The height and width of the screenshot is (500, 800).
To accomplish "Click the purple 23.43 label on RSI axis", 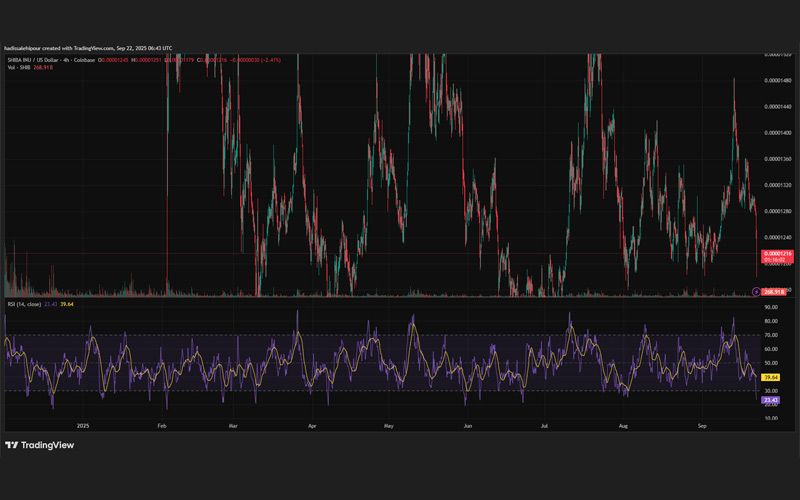I will click(x=770, y=400).
